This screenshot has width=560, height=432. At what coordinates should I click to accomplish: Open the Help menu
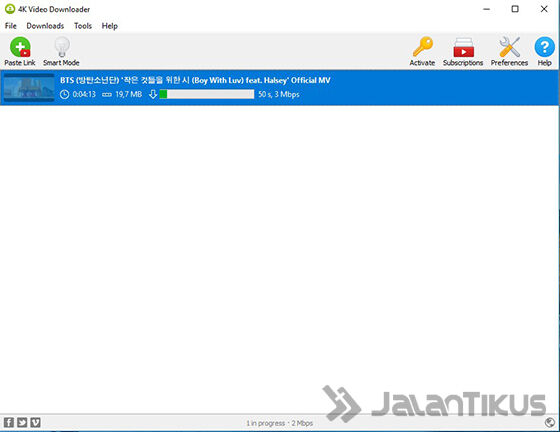[x=110, y=26]
